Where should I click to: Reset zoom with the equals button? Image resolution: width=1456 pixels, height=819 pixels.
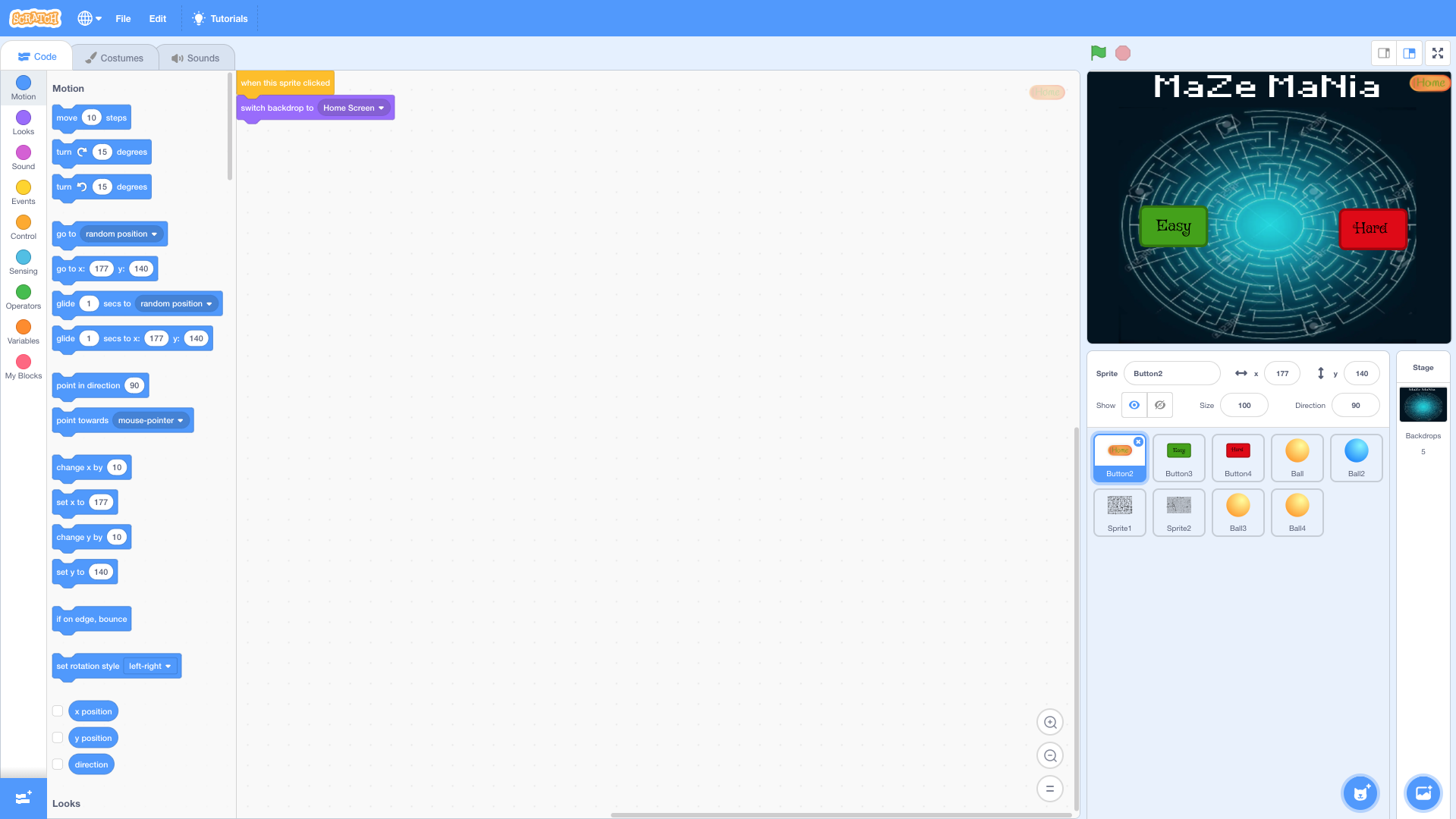coord(1049,788)
